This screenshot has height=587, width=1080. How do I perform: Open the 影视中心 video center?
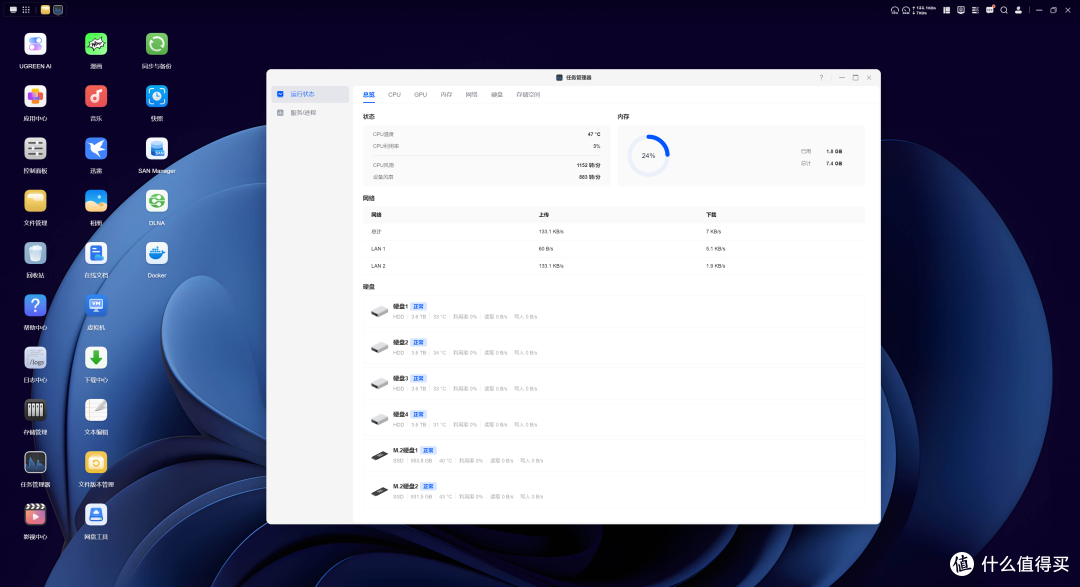(x=35, y=515)
